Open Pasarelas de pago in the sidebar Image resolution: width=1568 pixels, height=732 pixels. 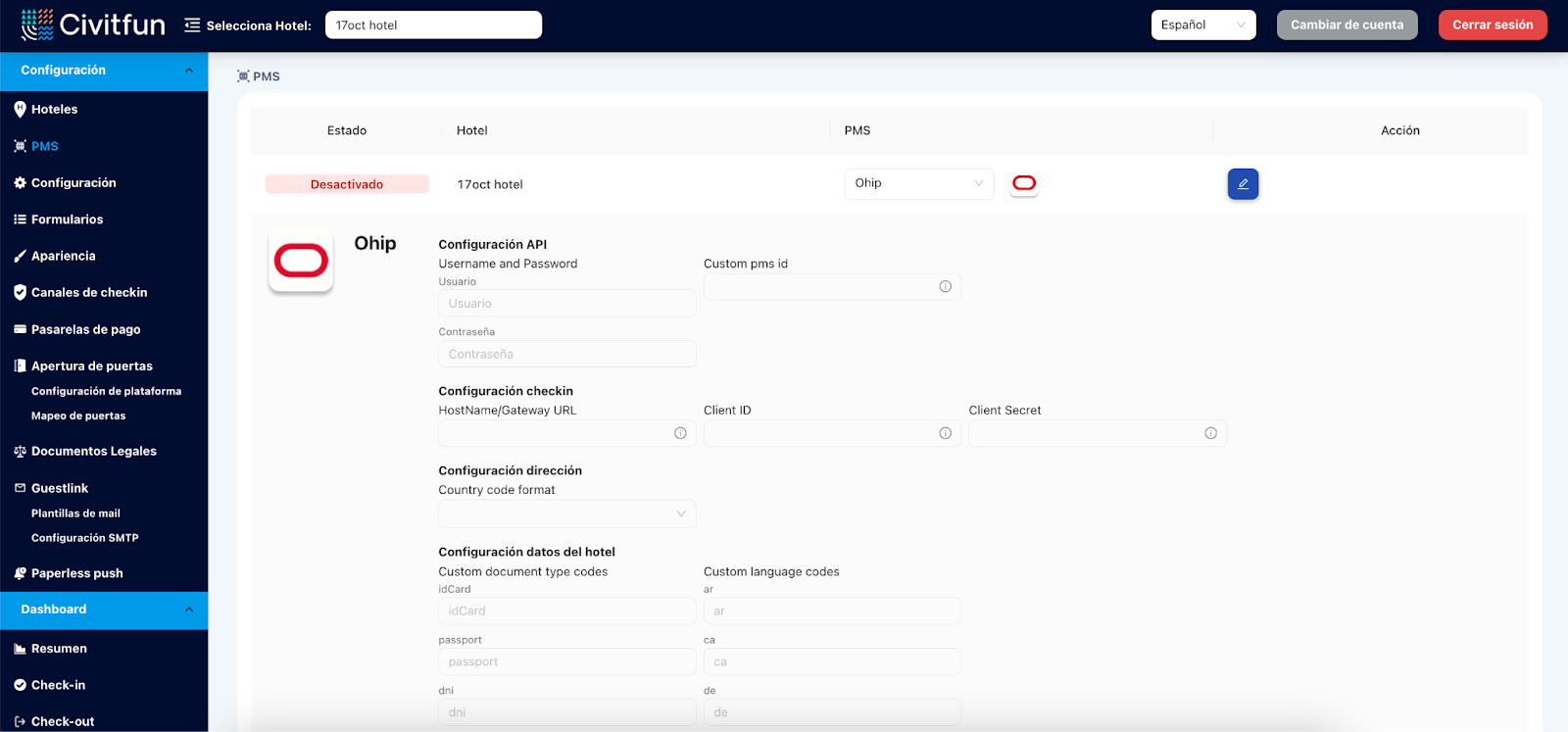point(86,329)
